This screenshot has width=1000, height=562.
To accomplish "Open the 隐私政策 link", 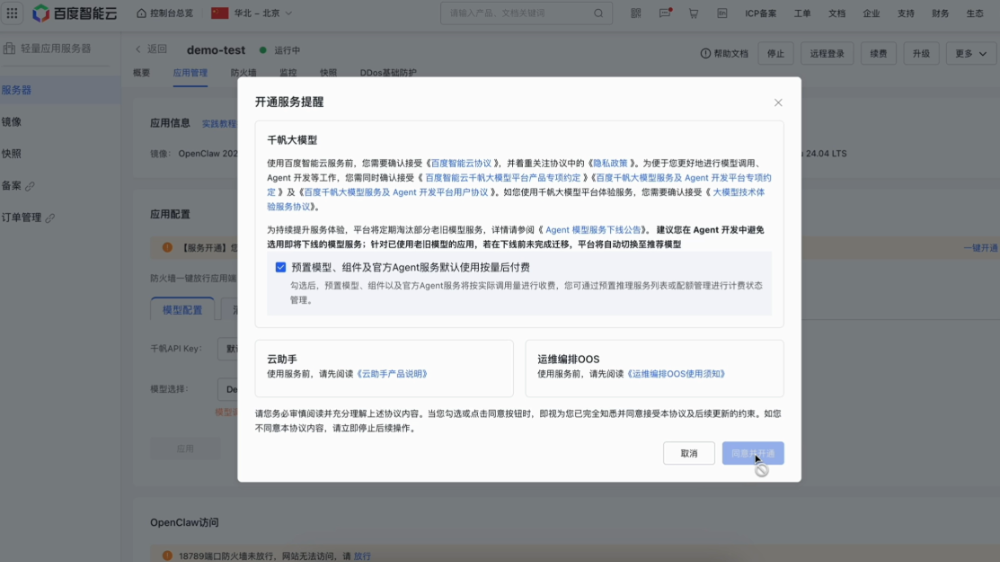I will click(611, 162).
